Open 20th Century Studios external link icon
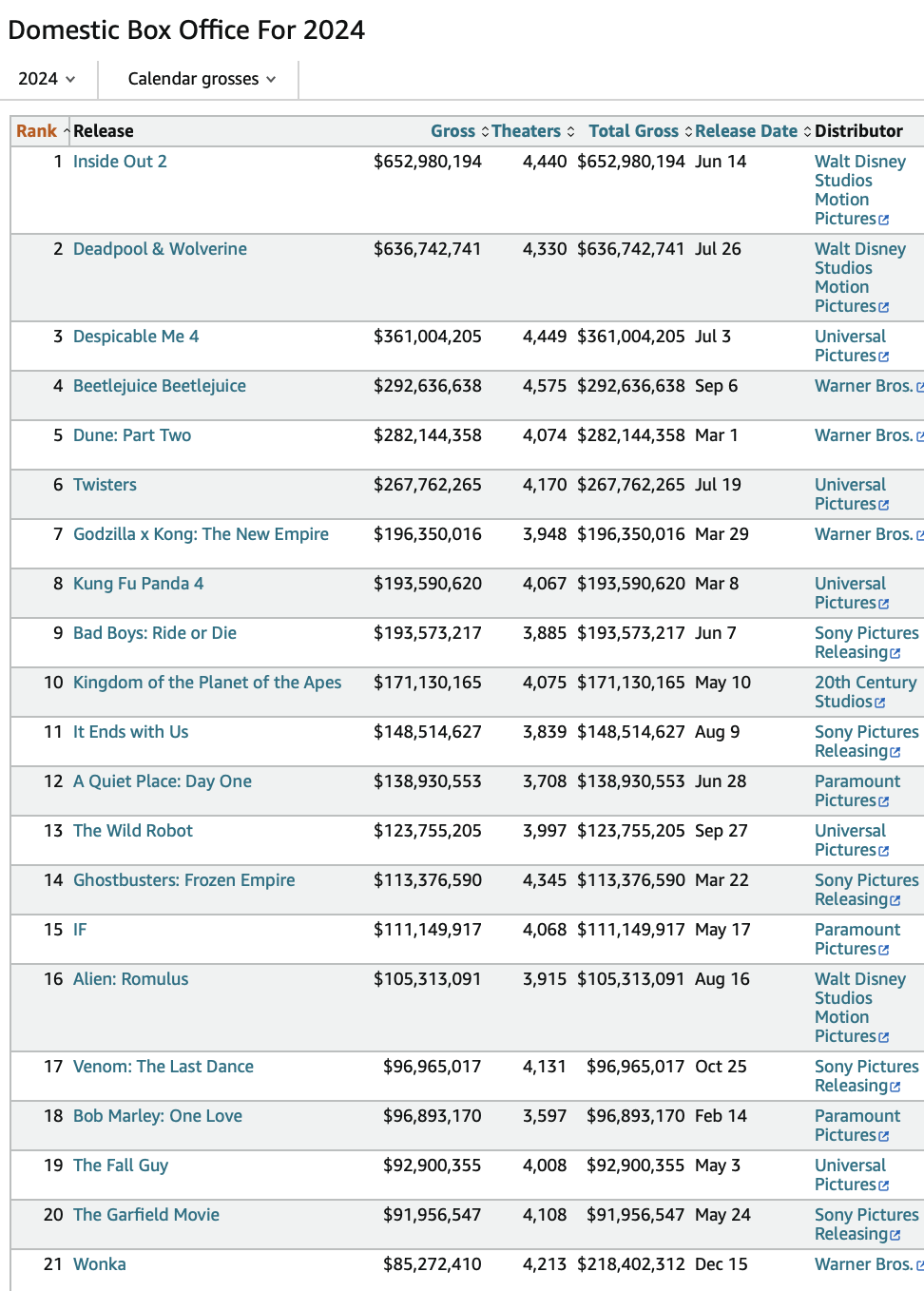Image resolution: width=924 pixels, height=1291 pixels. point(880,703)
